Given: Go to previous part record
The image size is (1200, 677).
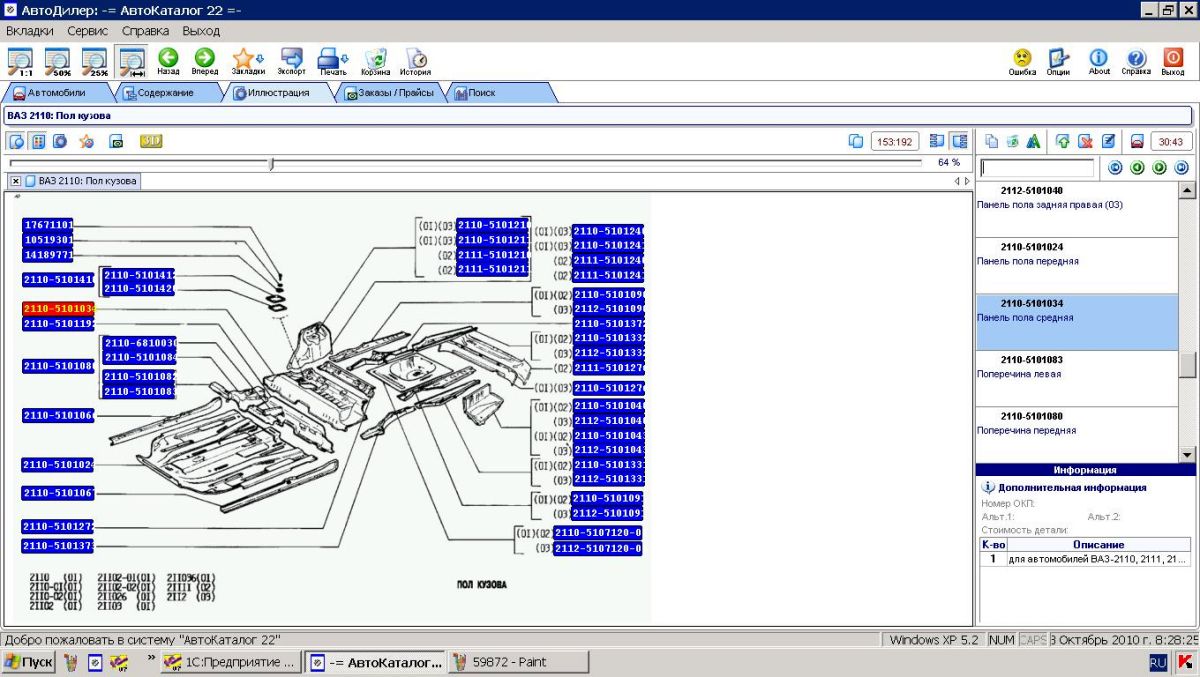Looking at the screenshot, I should [1137, 168].
